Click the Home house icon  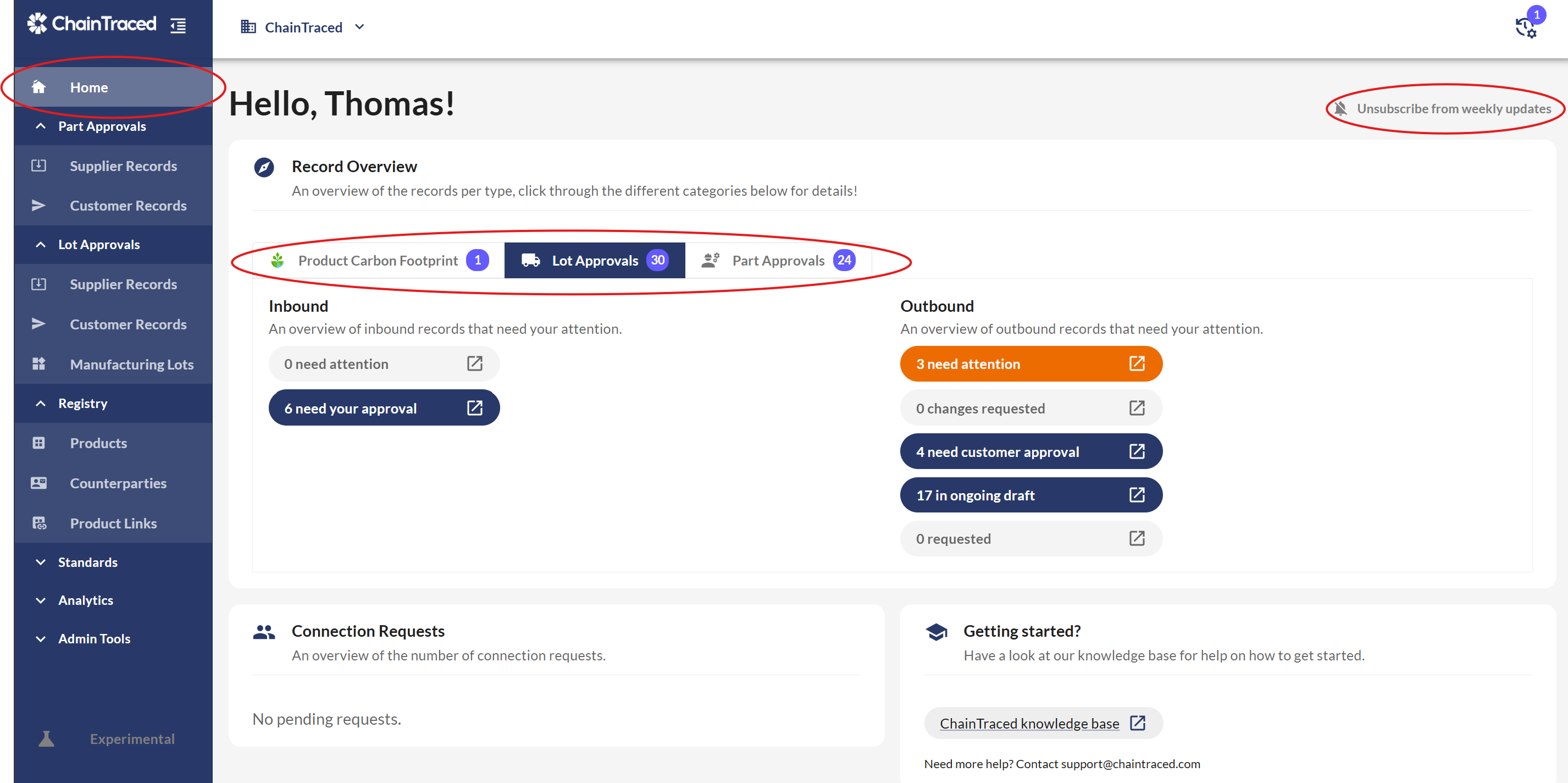39,87
